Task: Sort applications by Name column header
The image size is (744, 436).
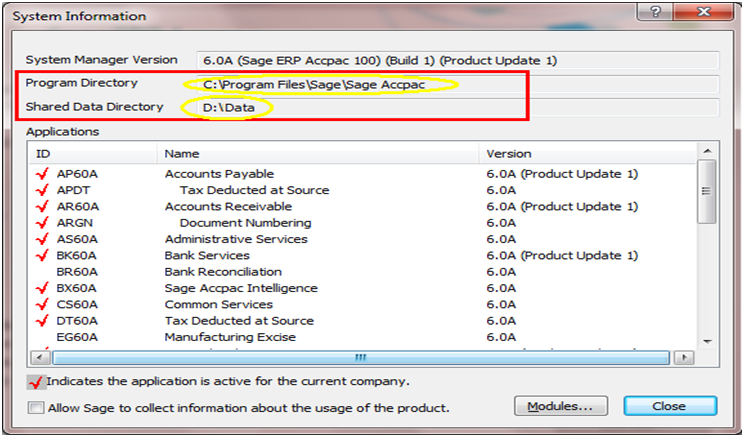Action: pos(317,154)
